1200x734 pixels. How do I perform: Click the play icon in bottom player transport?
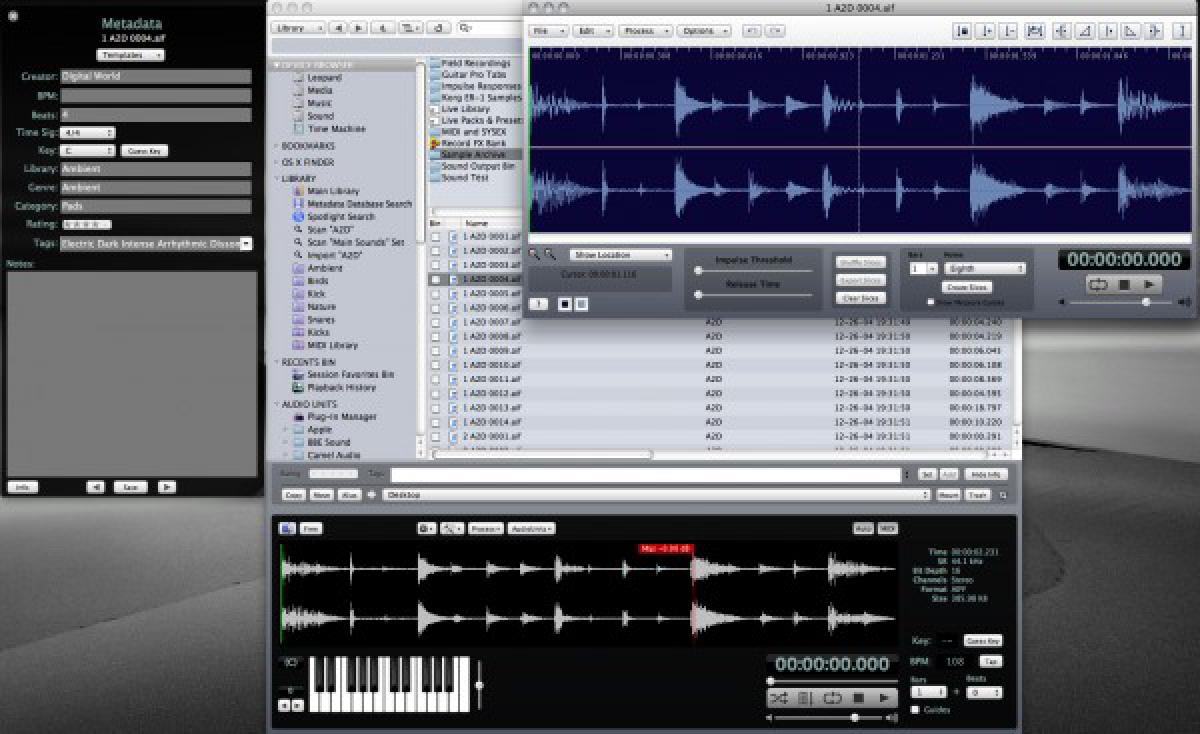884,698
